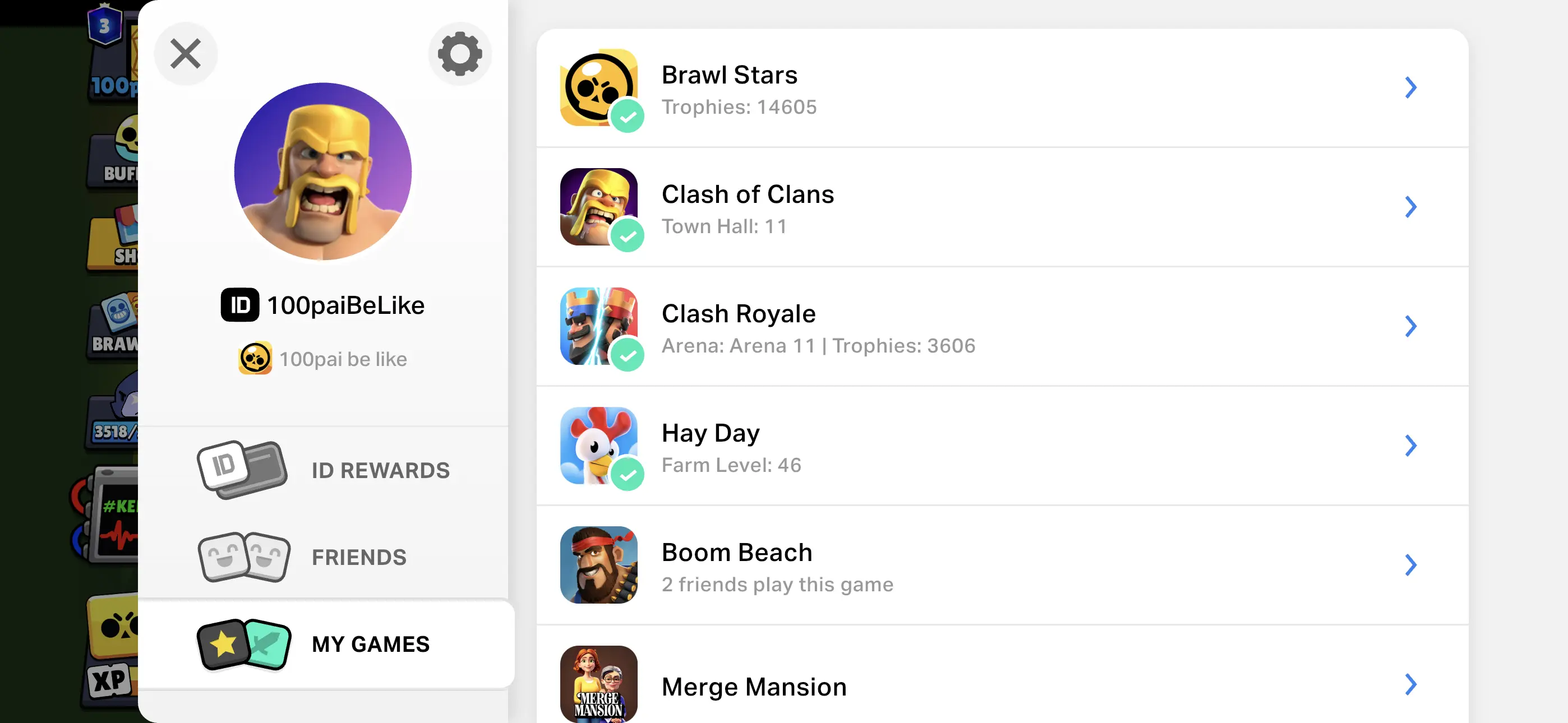Tap the Hay Day rooster icon
The width and height of the screenshot is (1568, 723).
pos(598,446)
